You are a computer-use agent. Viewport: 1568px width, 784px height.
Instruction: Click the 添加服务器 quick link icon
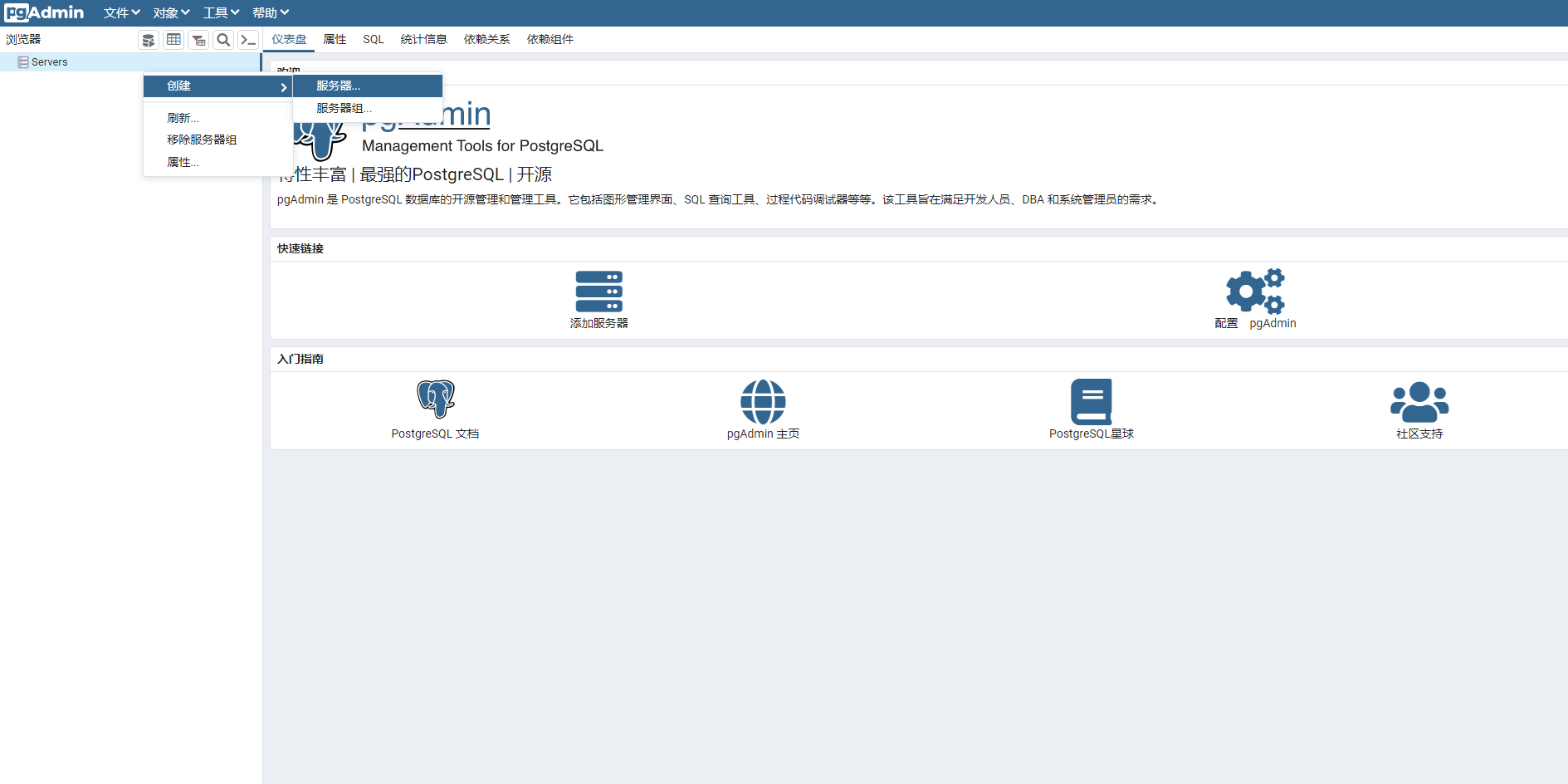coord(598,292)
